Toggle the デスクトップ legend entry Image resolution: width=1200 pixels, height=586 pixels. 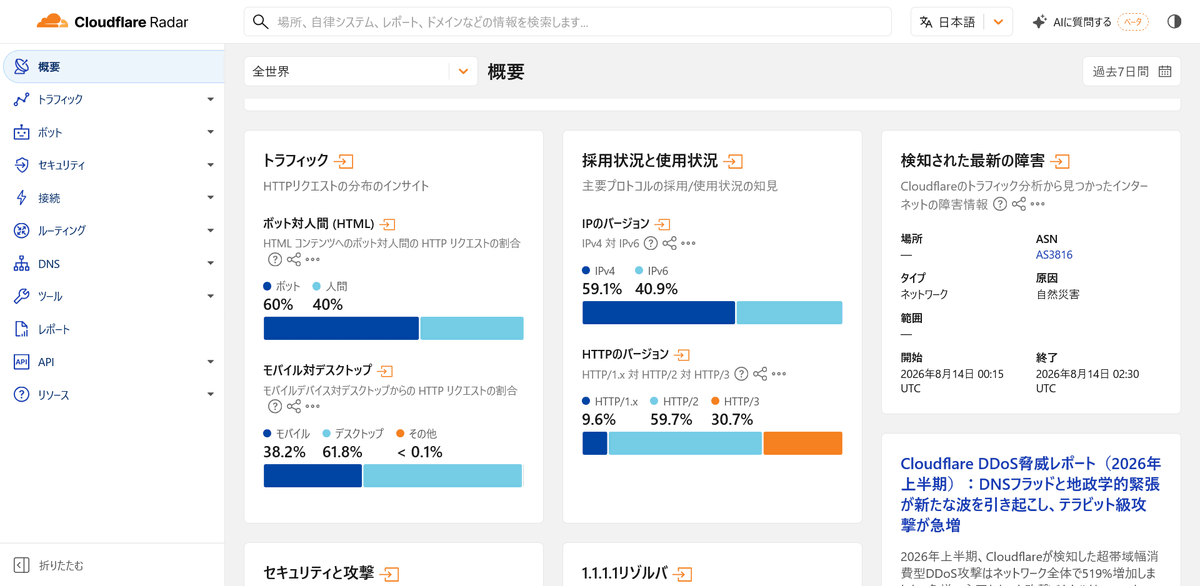point(353,434)
